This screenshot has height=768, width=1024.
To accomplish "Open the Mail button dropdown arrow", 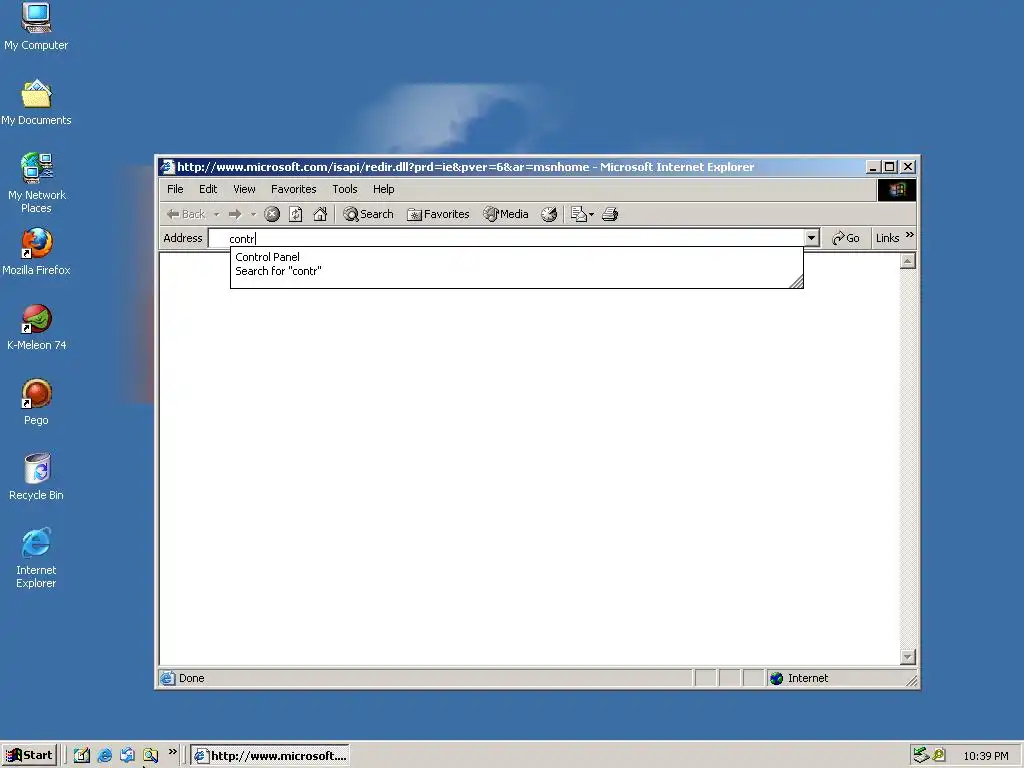I will click(592, 214).
